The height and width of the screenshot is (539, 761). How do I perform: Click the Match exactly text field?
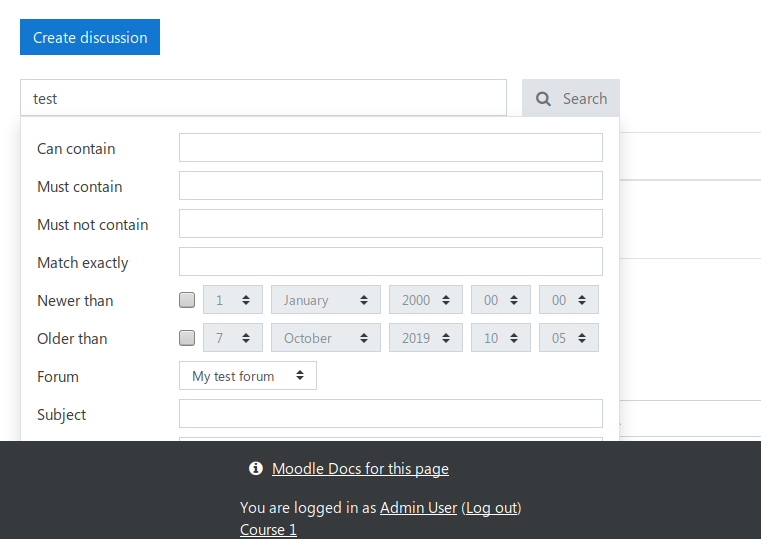[391, 261]
